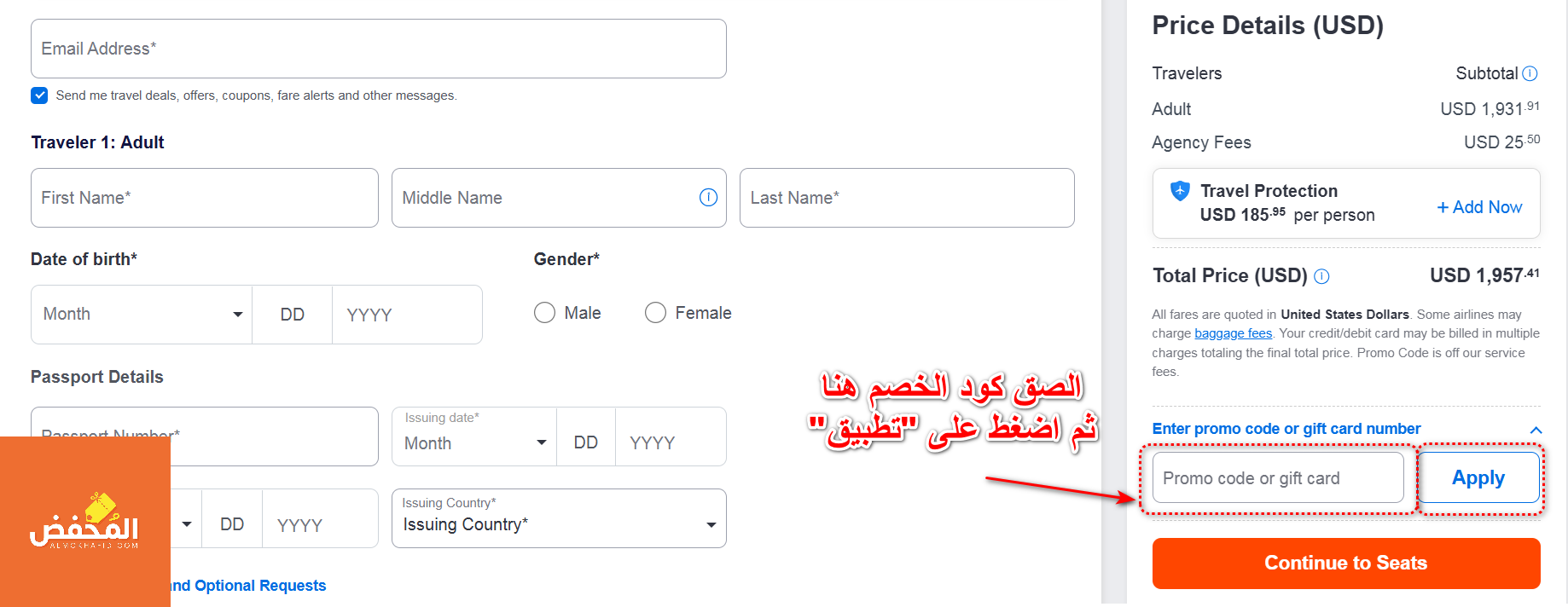Collapse the promo code section chevron

[x=1536, y=430]
